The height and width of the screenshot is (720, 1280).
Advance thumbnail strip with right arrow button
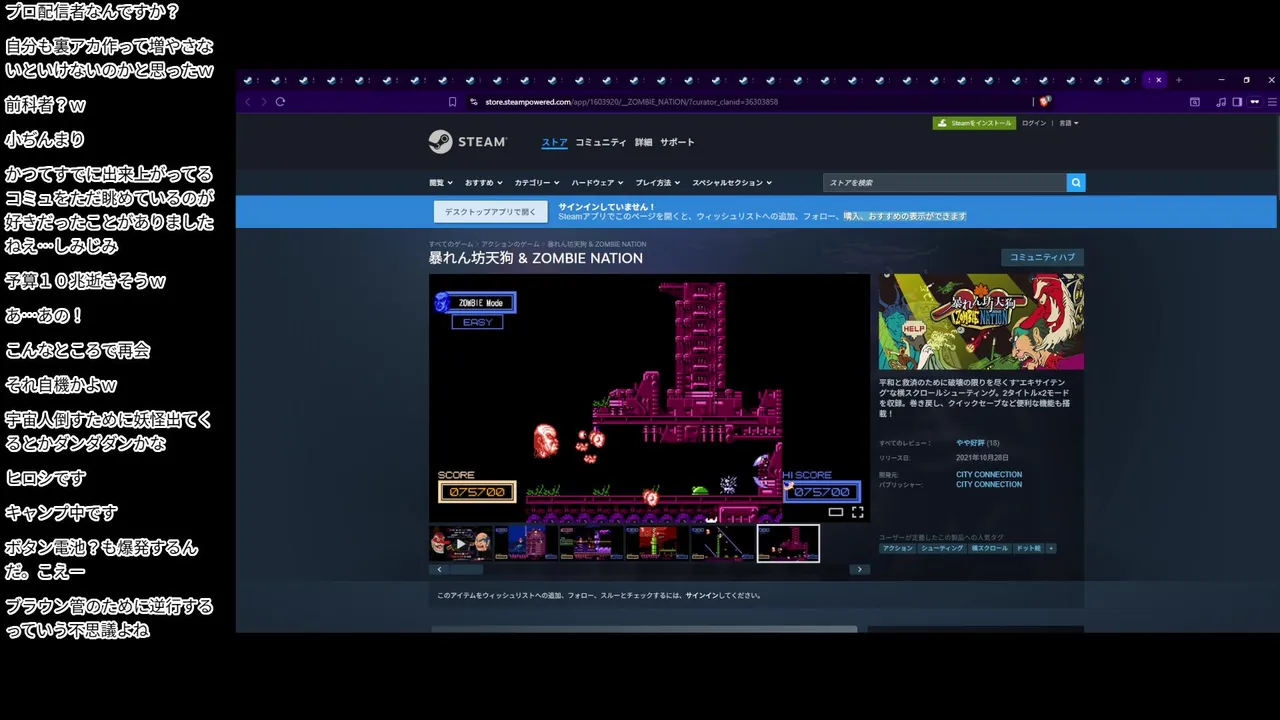pyautogui.click(x=859, y=569)
